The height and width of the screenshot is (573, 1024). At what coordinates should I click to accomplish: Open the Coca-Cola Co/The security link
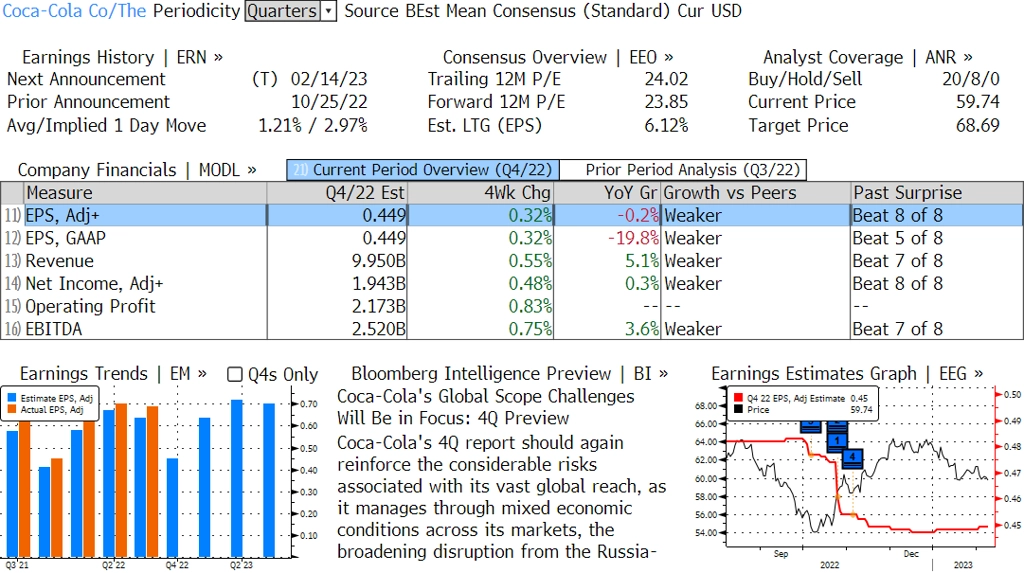(x=74, y=11)
